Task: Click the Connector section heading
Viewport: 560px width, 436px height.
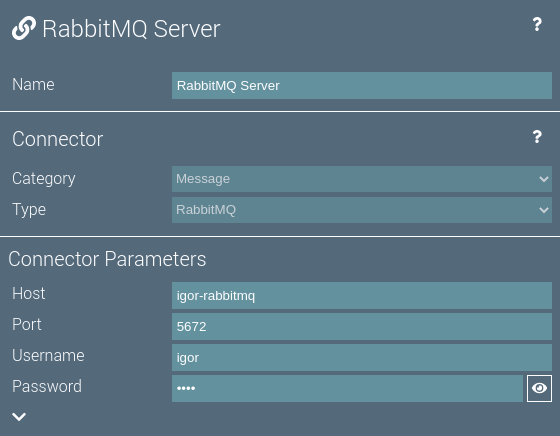Action: tap(58, 139)
